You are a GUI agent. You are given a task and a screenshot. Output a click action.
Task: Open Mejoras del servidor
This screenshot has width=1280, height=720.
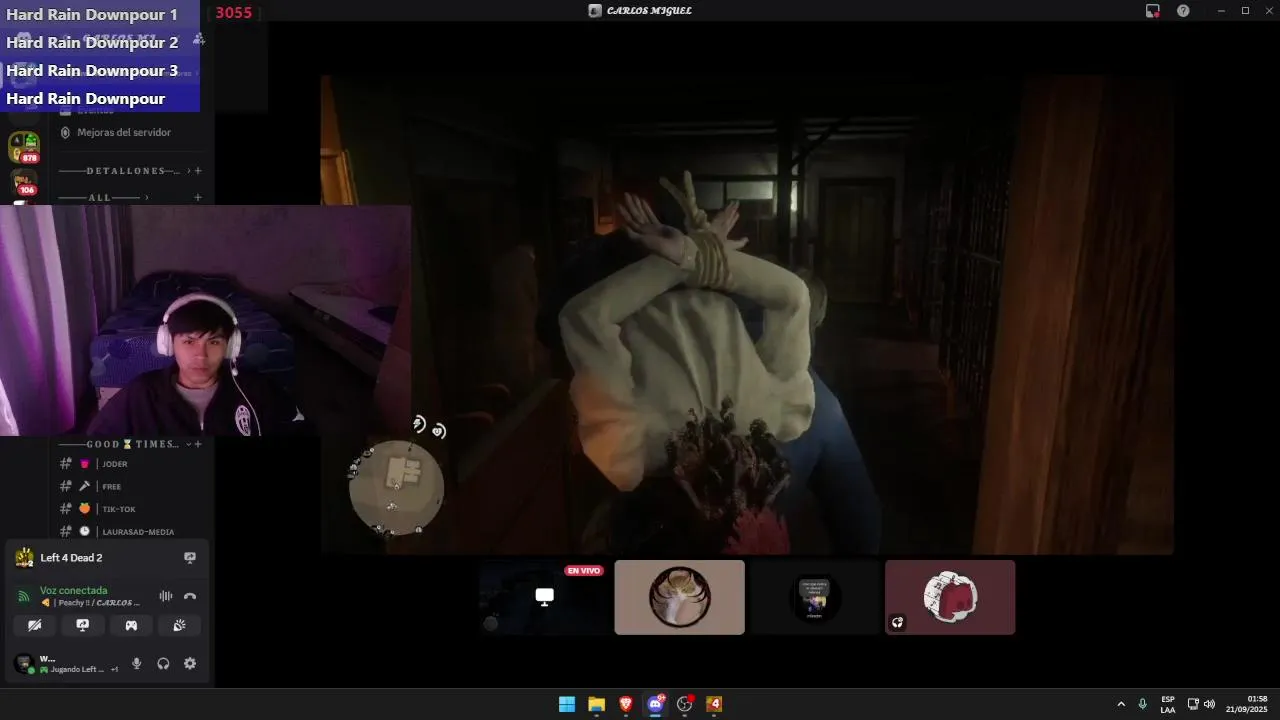124,132
